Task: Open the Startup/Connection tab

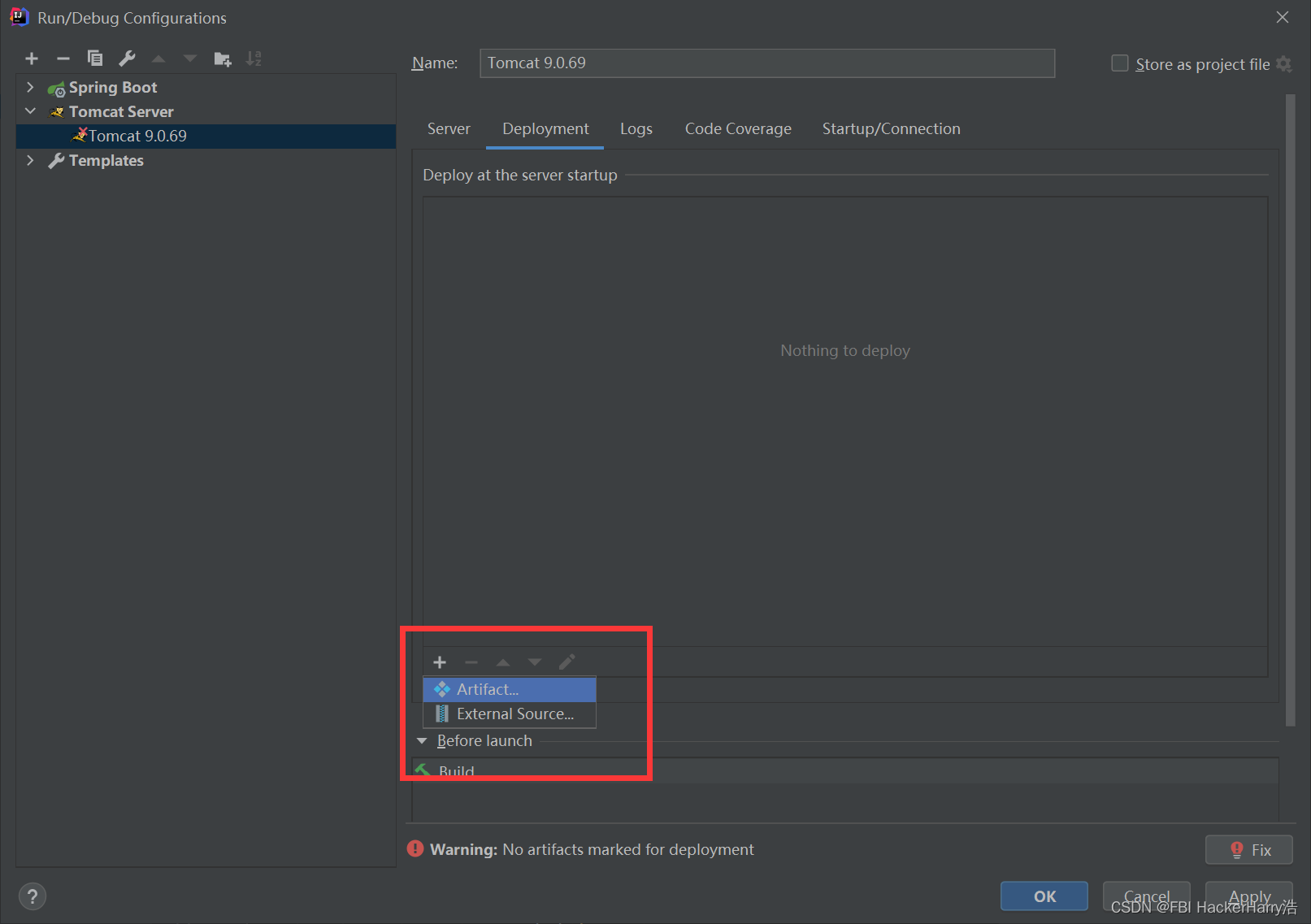Action: (x=891, y=129)
